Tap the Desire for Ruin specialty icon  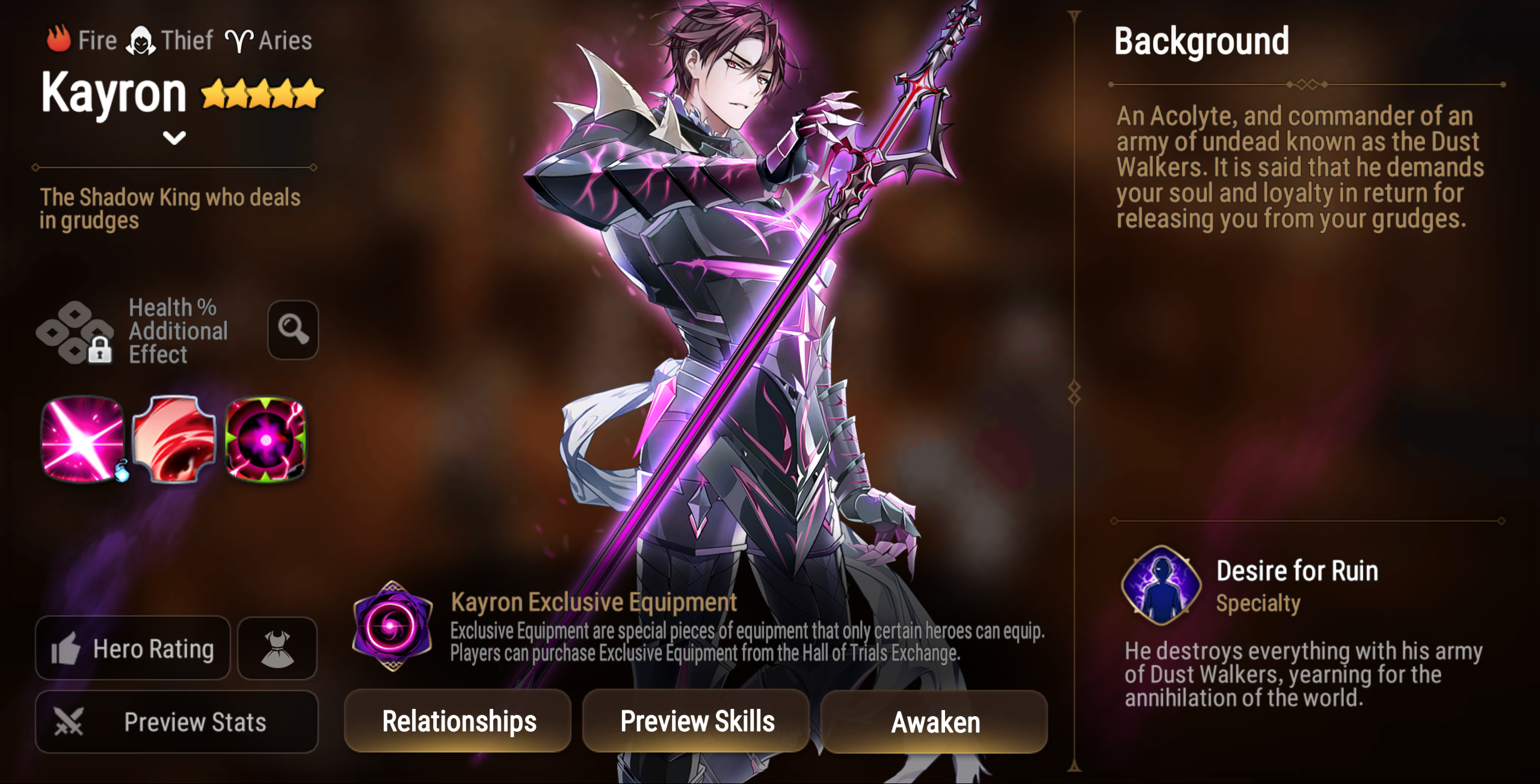pyautogui.click(x=1162, y=585)
